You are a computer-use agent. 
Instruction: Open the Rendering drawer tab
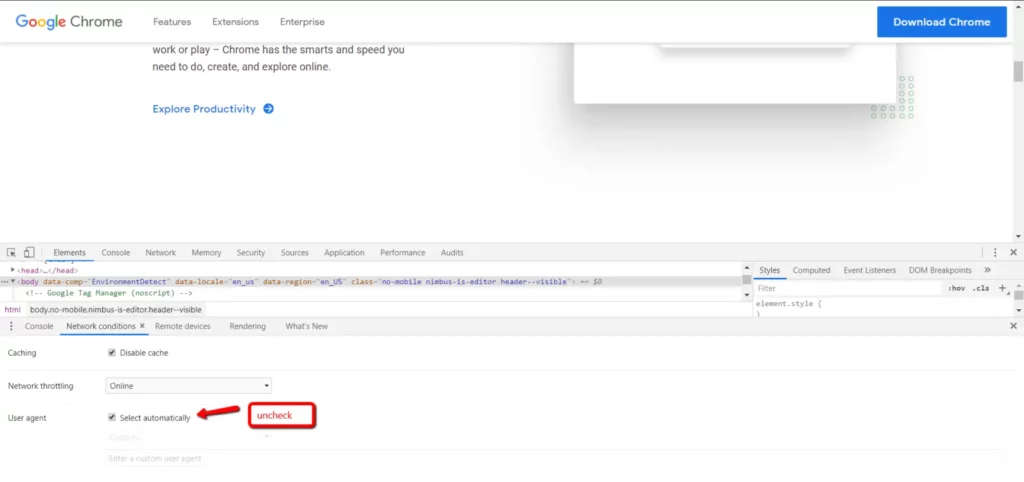(x=248, y=326)
